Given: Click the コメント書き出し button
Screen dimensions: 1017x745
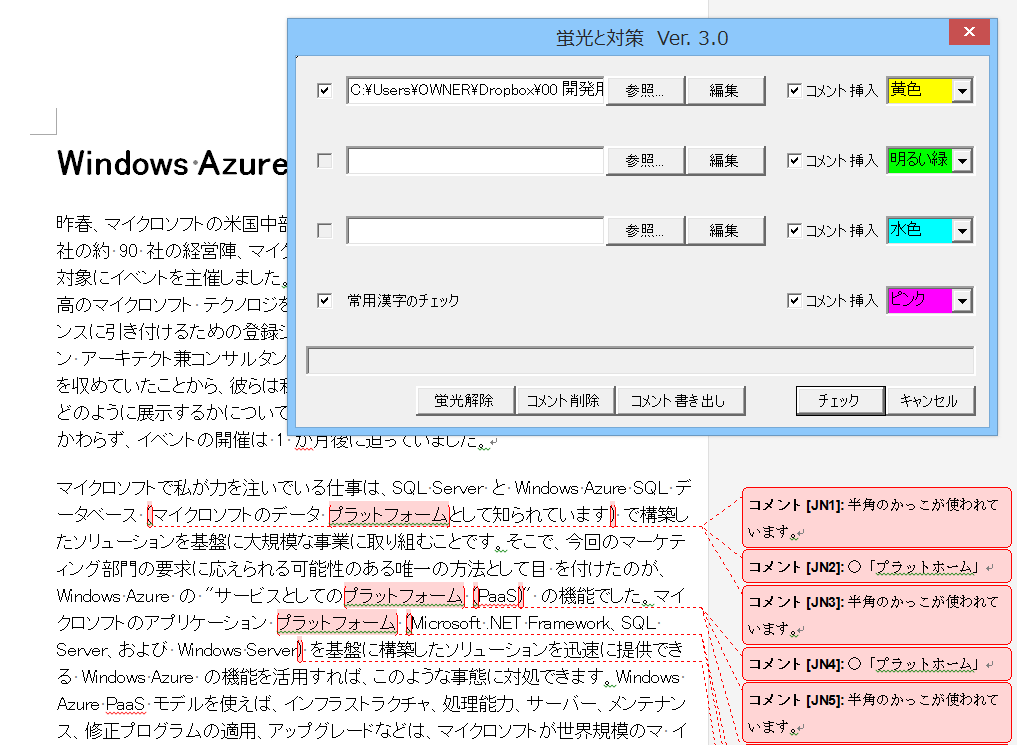Looking at the screenshot, I should [x=682, y=401].
